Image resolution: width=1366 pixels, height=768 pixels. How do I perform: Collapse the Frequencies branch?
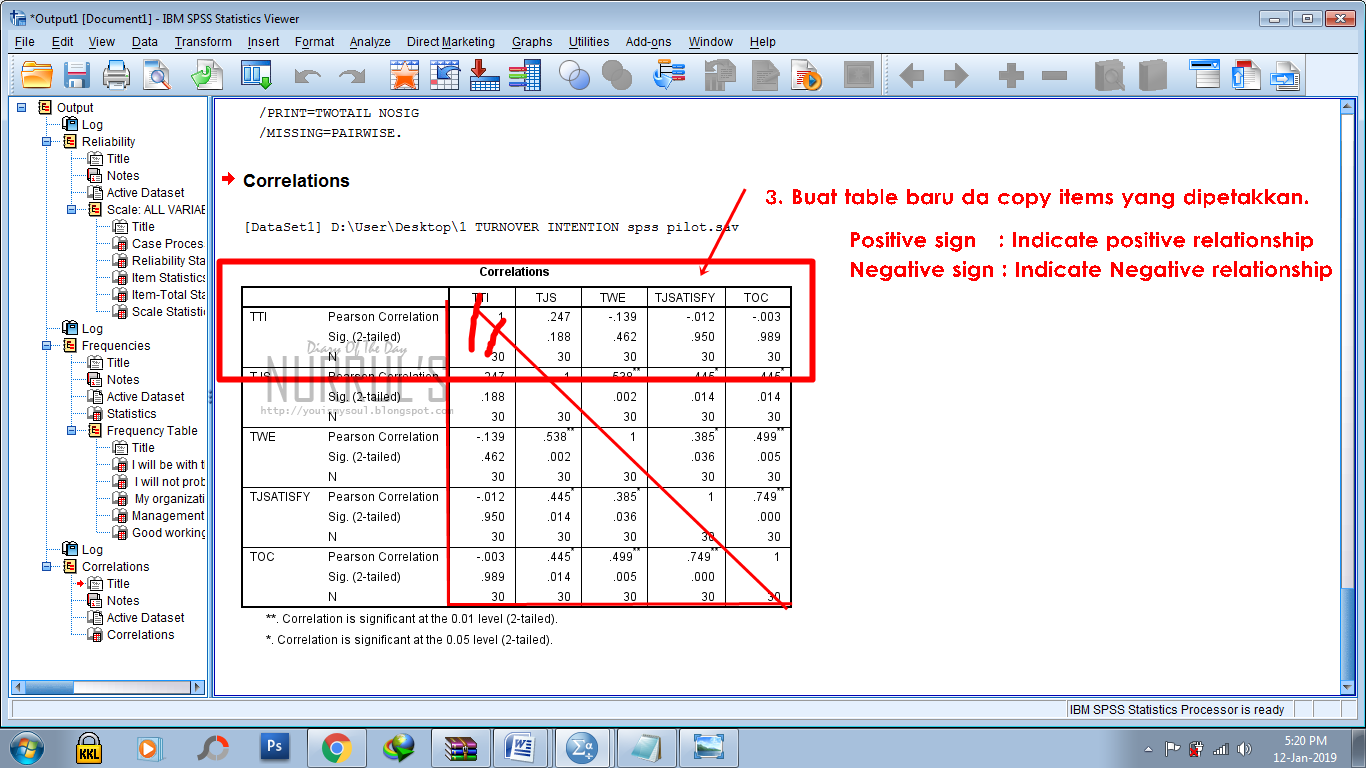(x=44, y=345)
